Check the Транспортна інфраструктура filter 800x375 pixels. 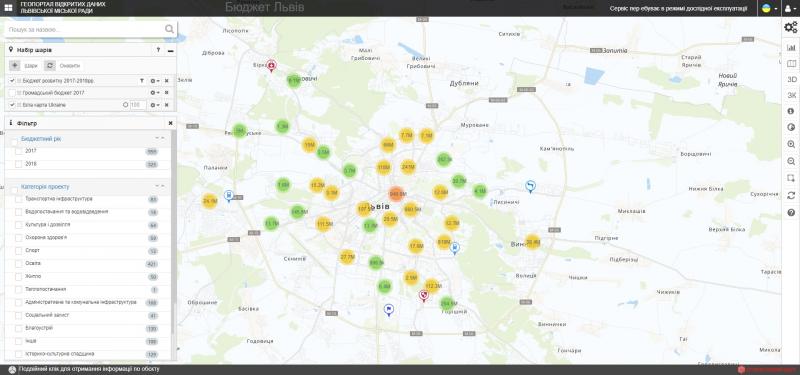[x=18, y=199]
